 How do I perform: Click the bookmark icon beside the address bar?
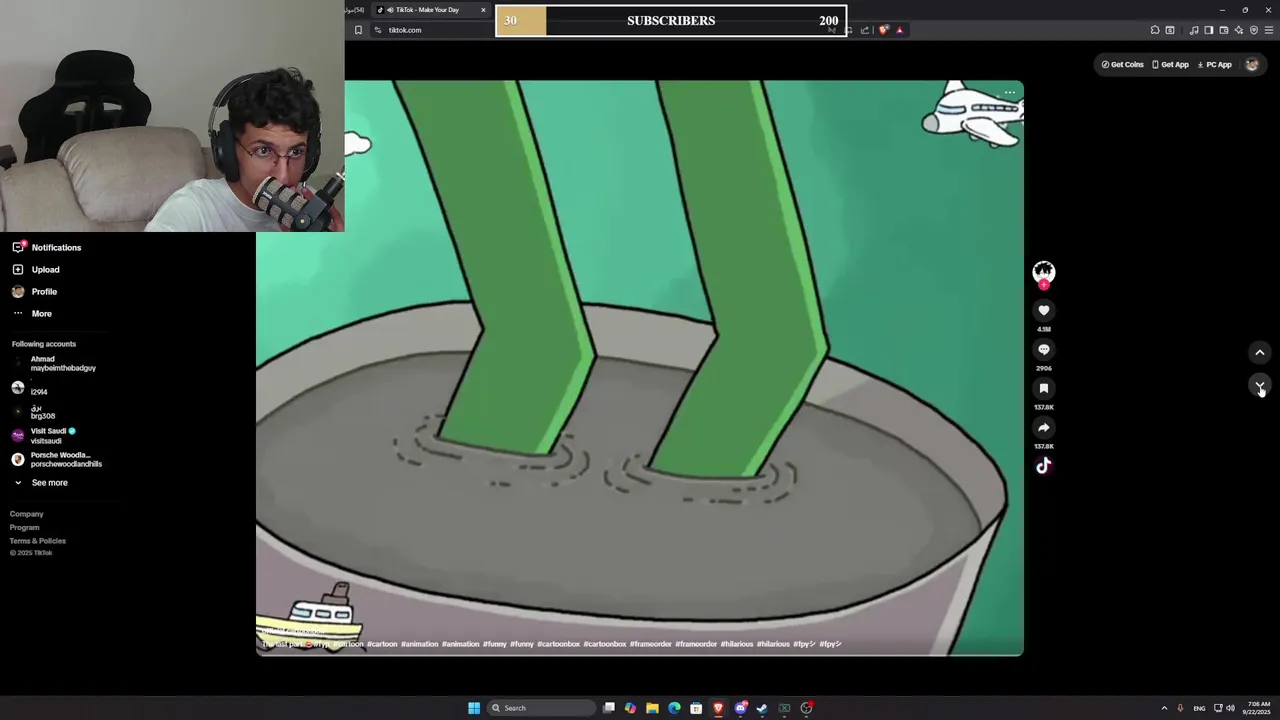358,30
